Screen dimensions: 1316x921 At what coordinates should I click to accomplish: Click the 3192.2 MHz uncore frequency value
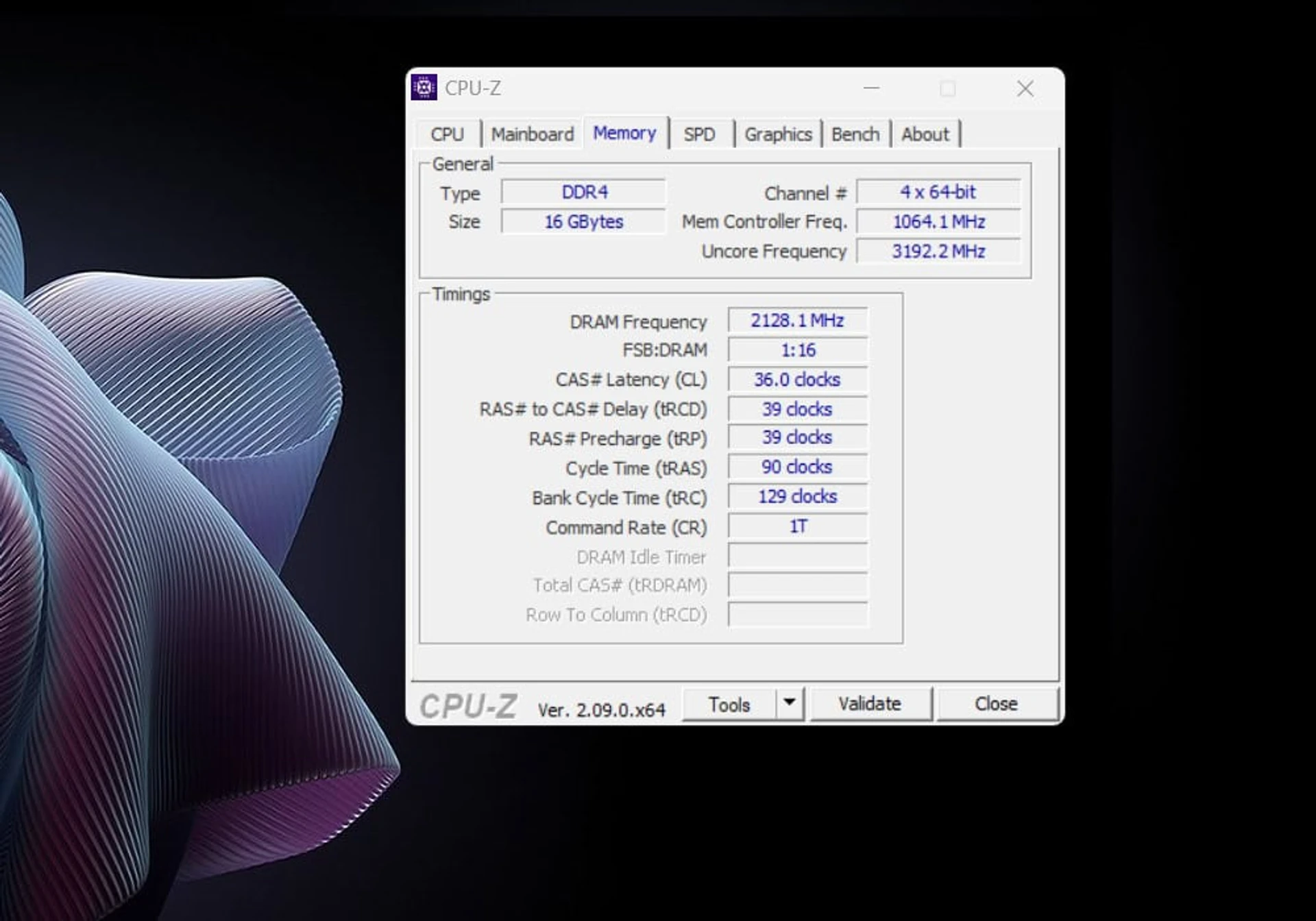click(x=938, y=251)
